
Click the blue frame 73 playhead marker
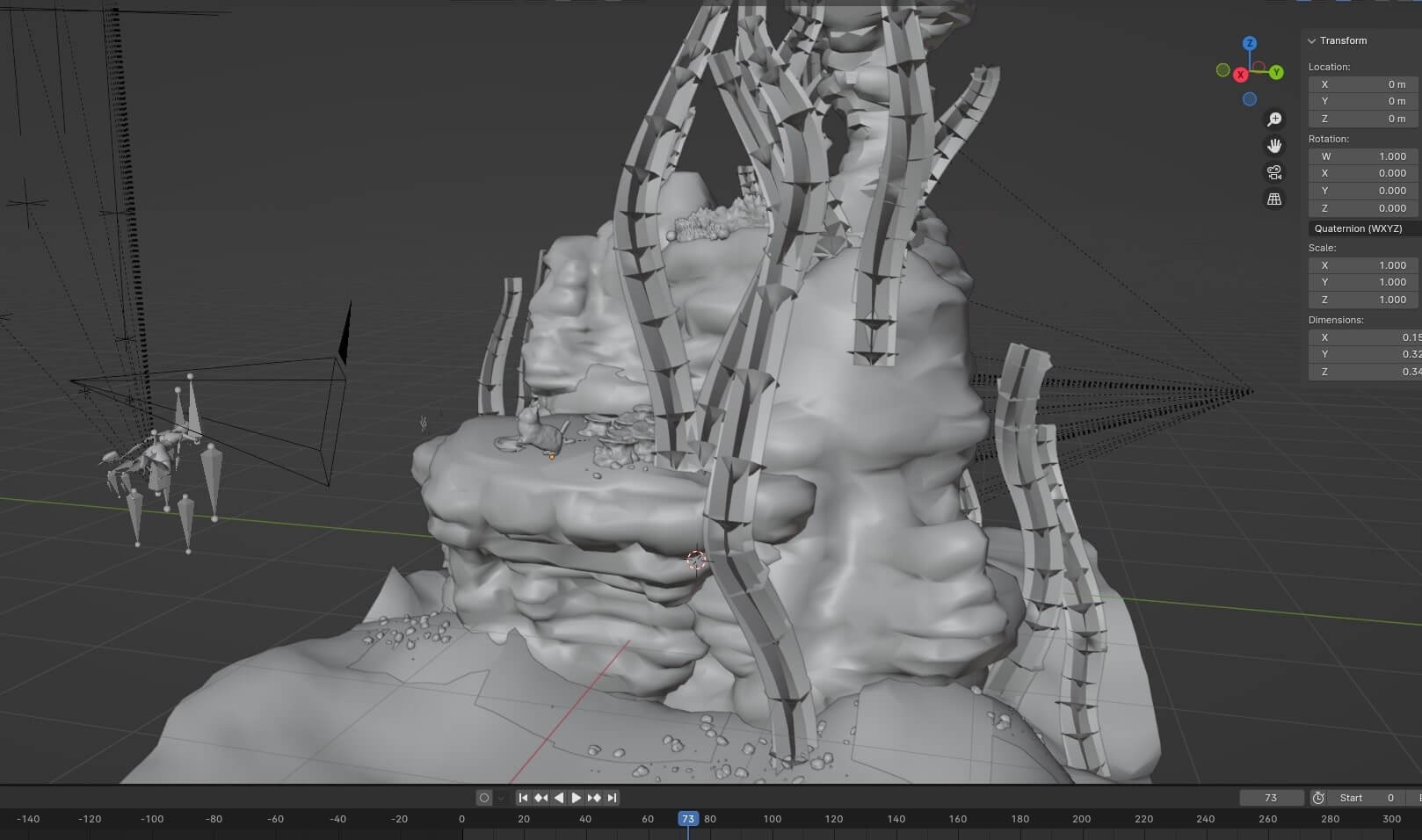pos(688,819)
